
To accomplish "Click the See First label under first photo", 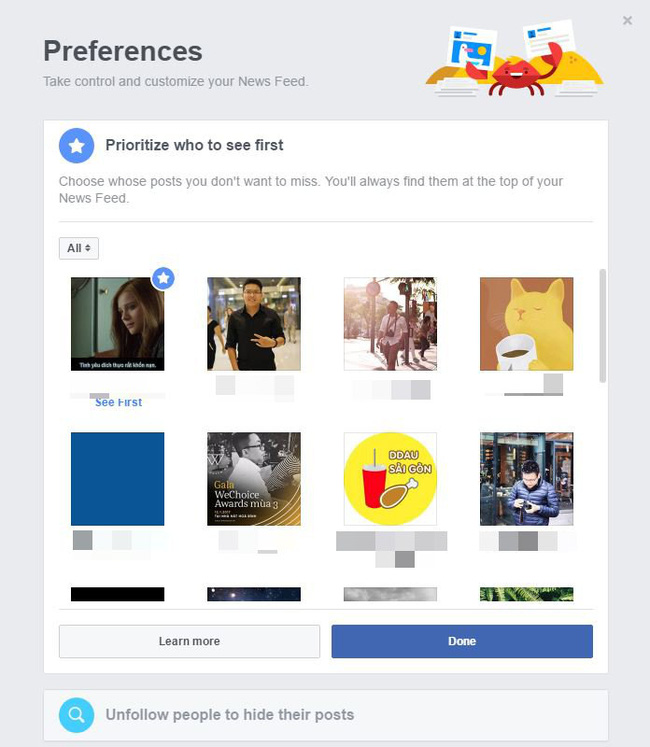I will [118, 403].
